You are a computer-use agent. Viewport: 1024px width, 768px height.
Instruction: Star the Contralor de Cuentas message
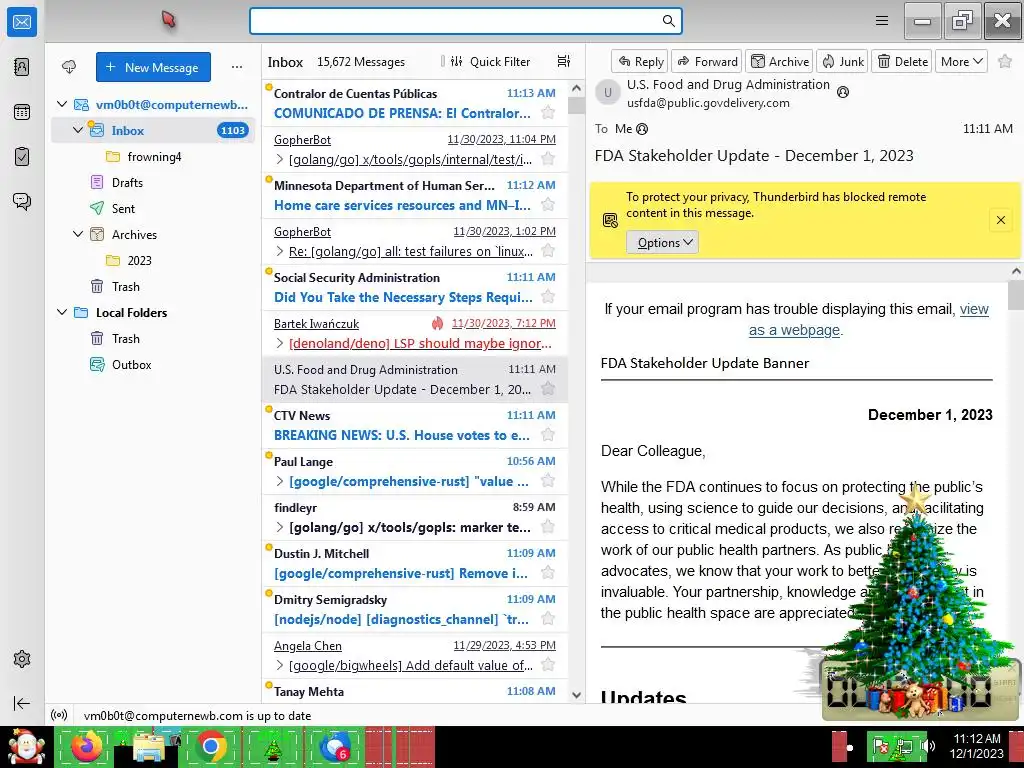coord(549,113)
